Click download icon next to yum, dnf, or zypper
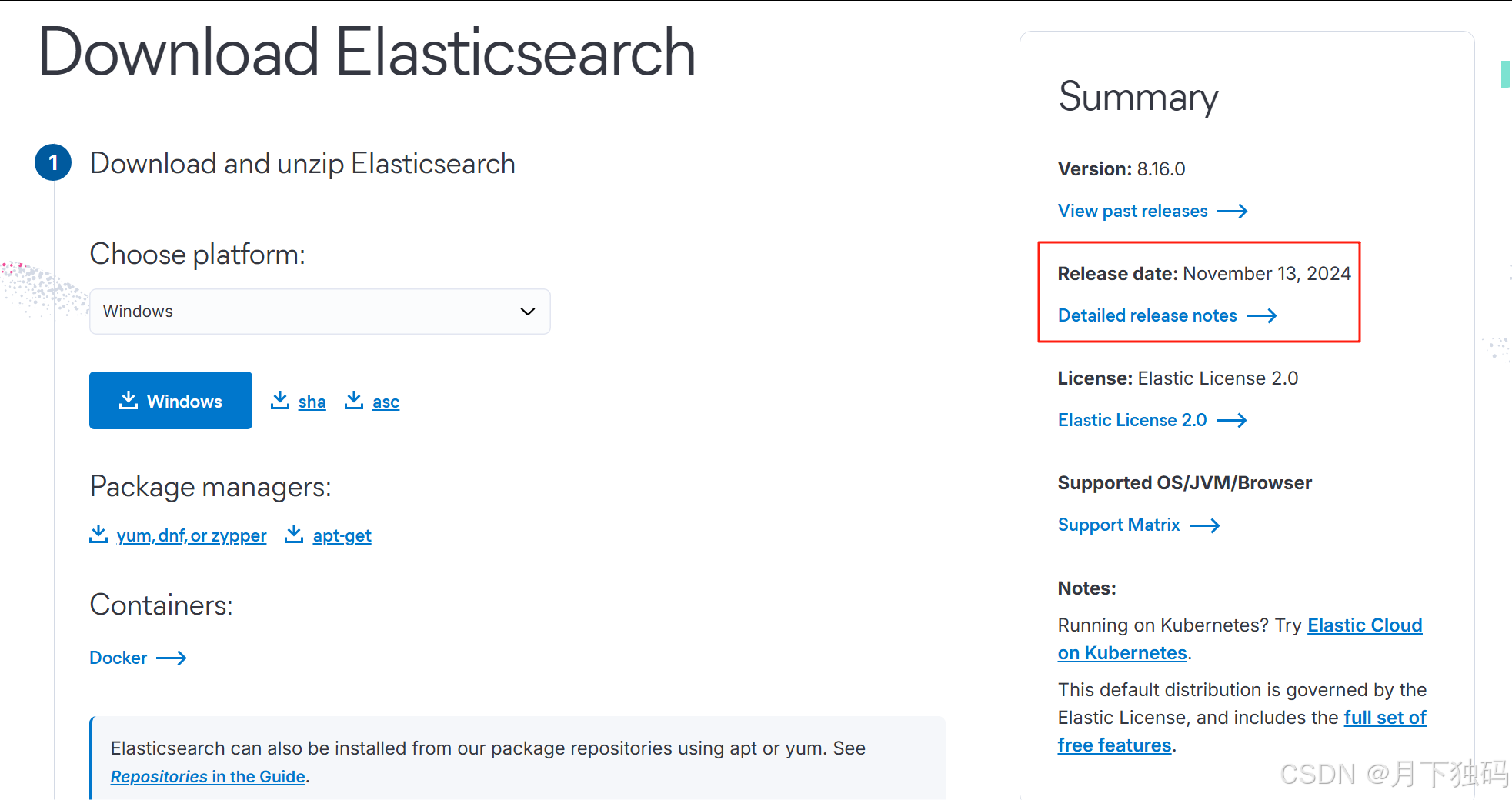Viewport: 1512px width, 800px height. coord(98,534)
